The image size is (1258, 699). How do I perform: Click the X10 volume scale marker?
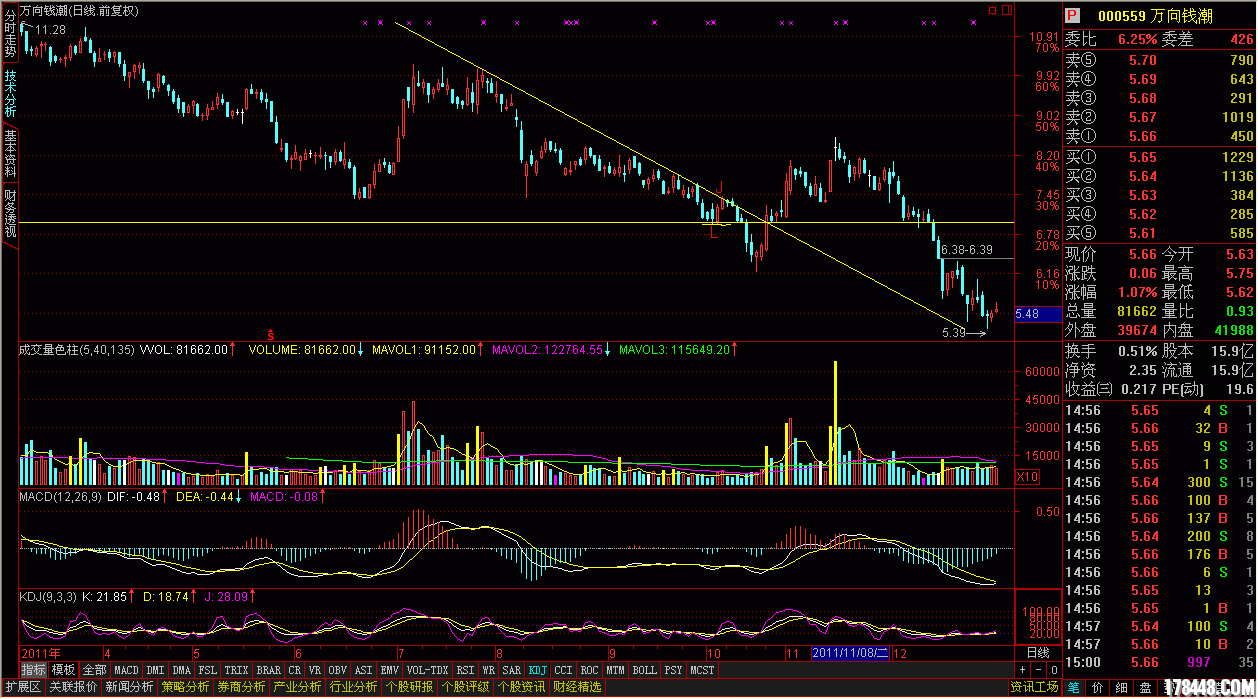pos(1026,477)
